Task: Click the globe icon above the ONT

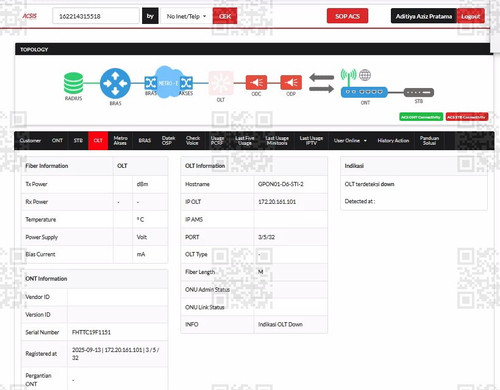Action: (365, 75)
